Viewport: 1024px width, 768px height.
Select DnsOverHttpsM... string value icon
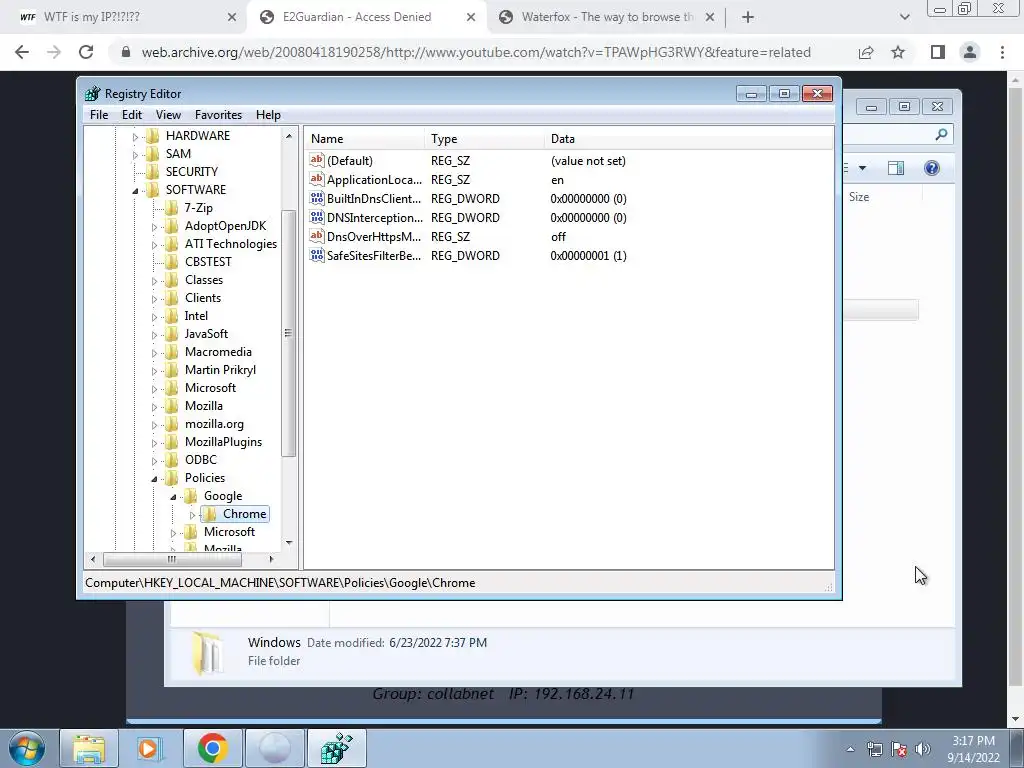coord(317,236)
